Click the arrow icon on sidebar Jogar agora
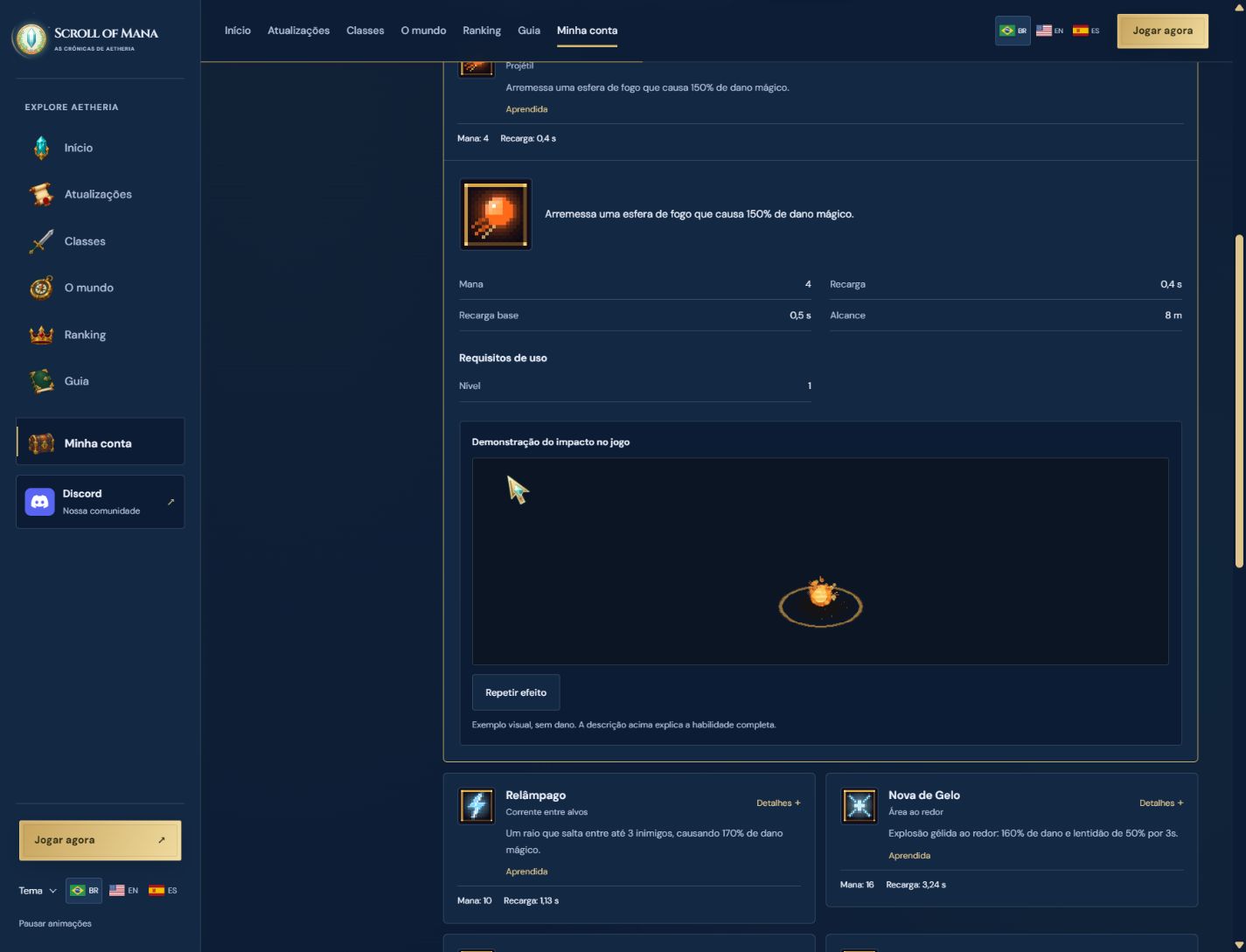 [x=162, y=840]
